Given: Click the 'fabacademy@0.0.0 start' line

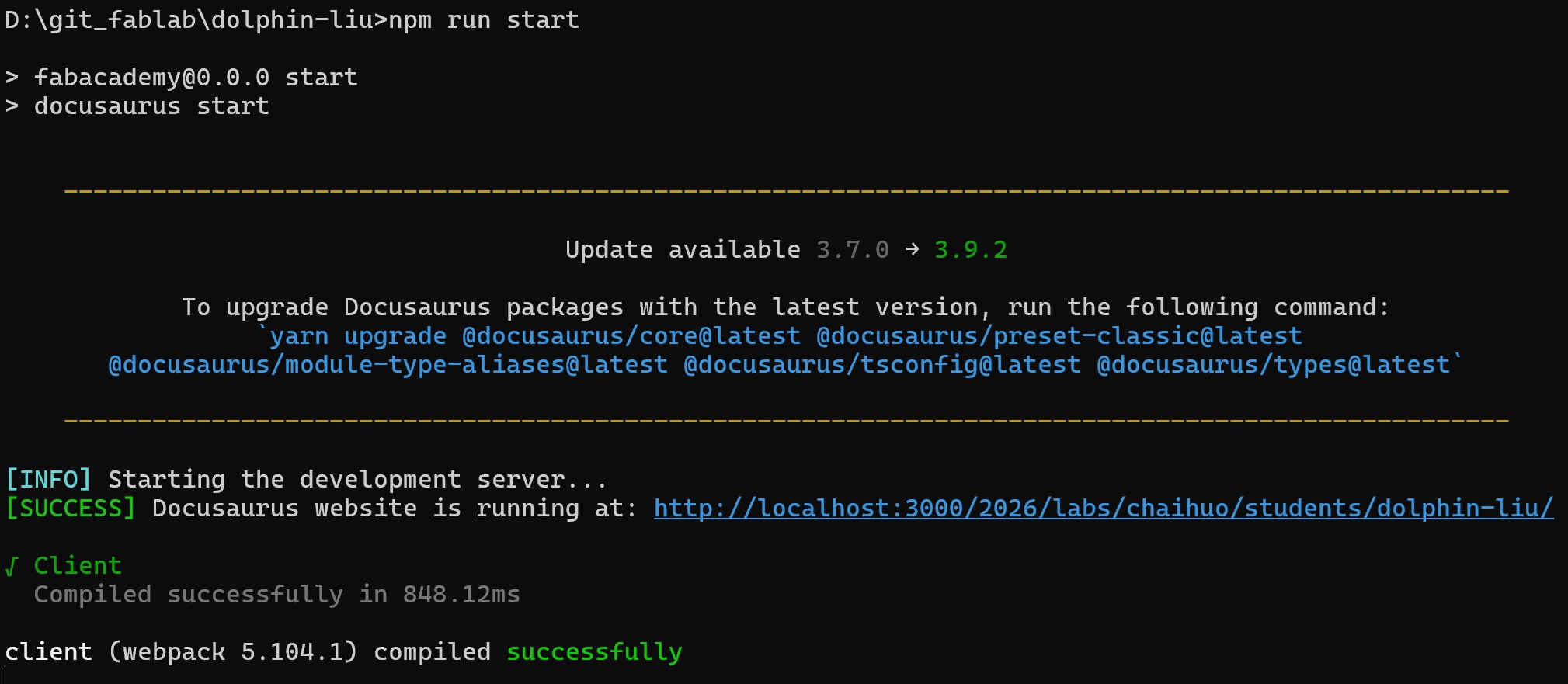Looking at the screenshot, I should 196,78.
